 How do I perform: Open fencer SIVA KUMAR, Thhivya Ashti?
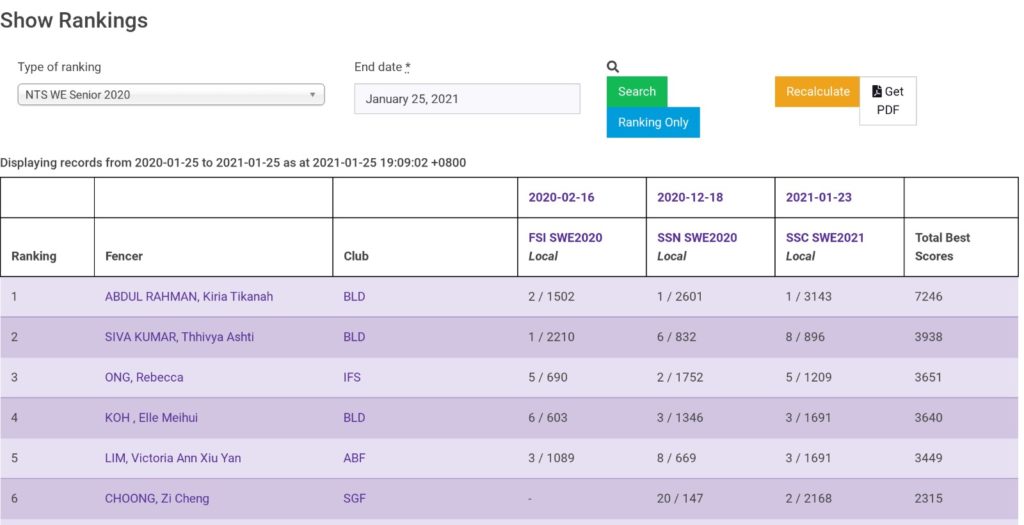179,337
